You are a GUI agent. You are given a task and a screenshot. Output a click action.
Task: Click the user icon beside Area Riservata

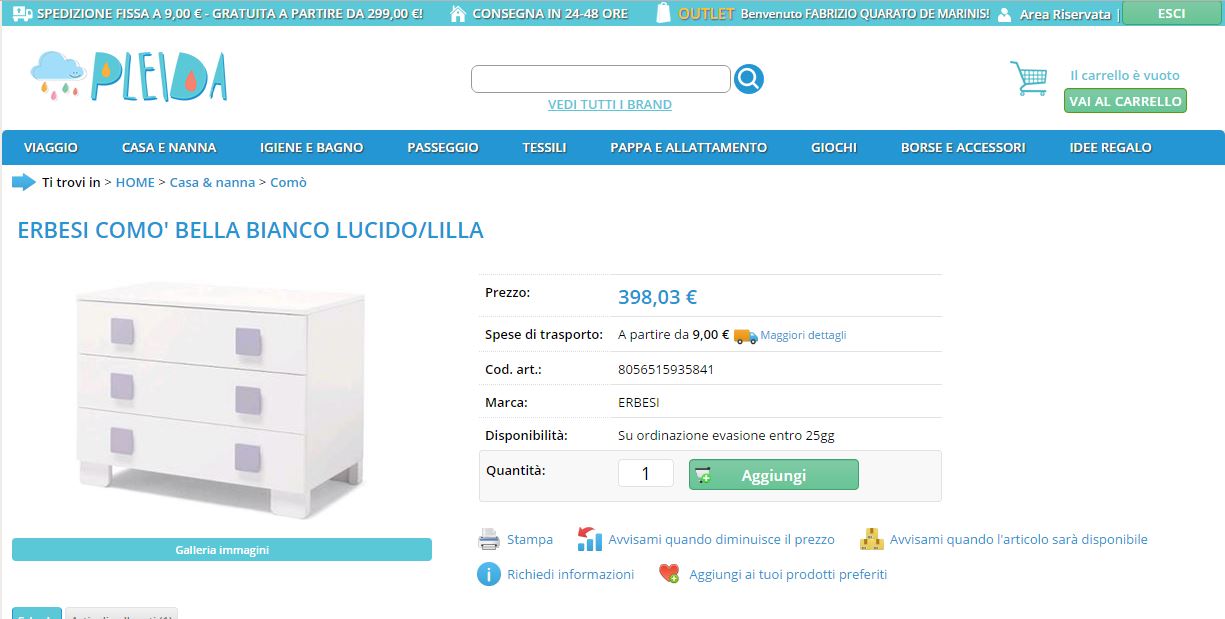(x=1005, y=15)
